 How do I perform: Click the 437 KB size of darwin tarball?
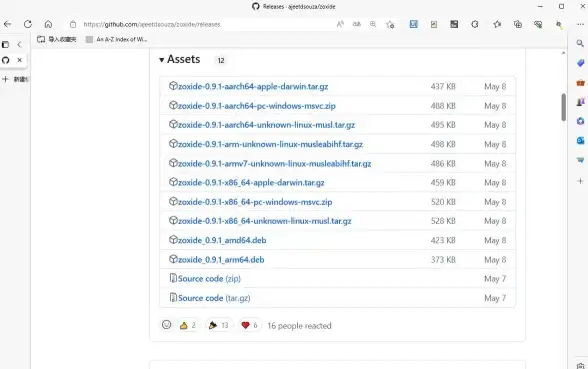tap(443, 87)
